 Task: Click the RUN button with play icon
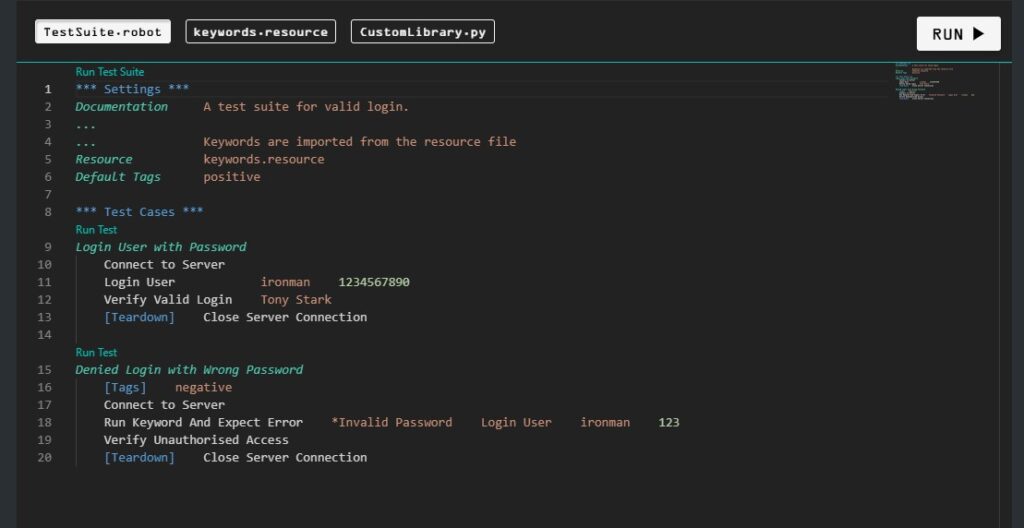pos(958,34)
